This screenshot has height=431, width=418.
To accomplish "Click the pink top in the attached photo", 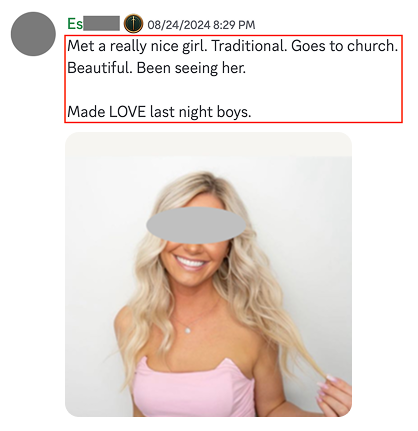I will click(193, 388).
